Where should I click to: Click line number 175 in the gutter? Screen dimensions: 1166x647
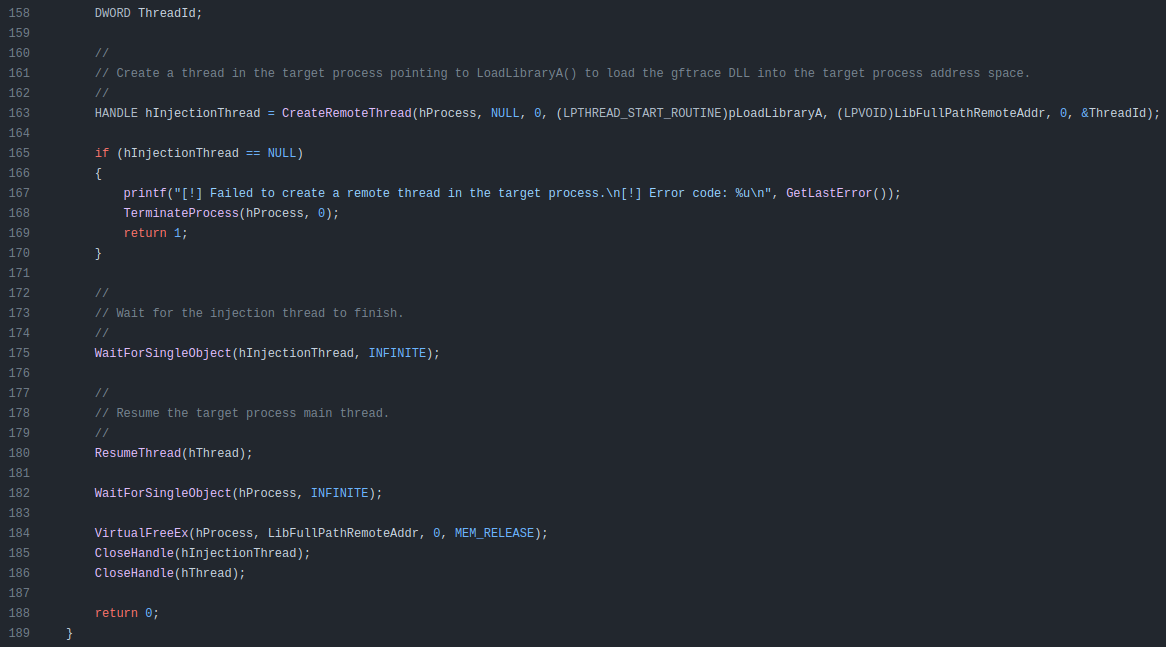(x=18, y=353)
